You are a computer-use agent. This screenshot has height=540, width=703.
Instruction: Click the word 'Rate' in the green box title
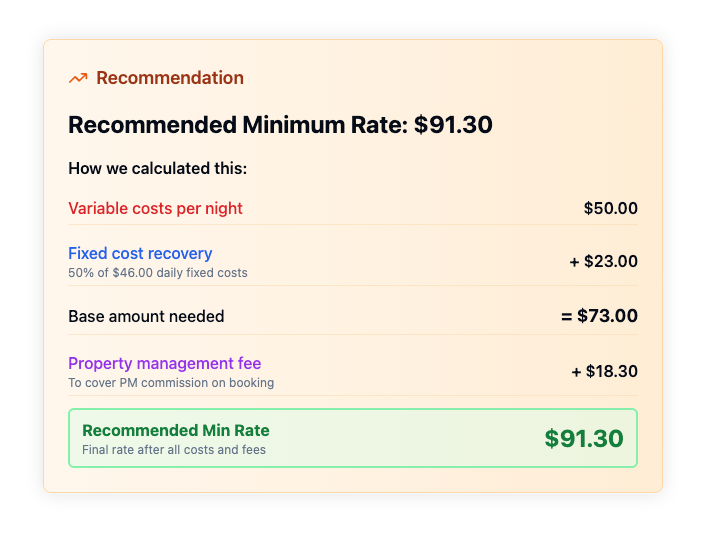[252, 431]
